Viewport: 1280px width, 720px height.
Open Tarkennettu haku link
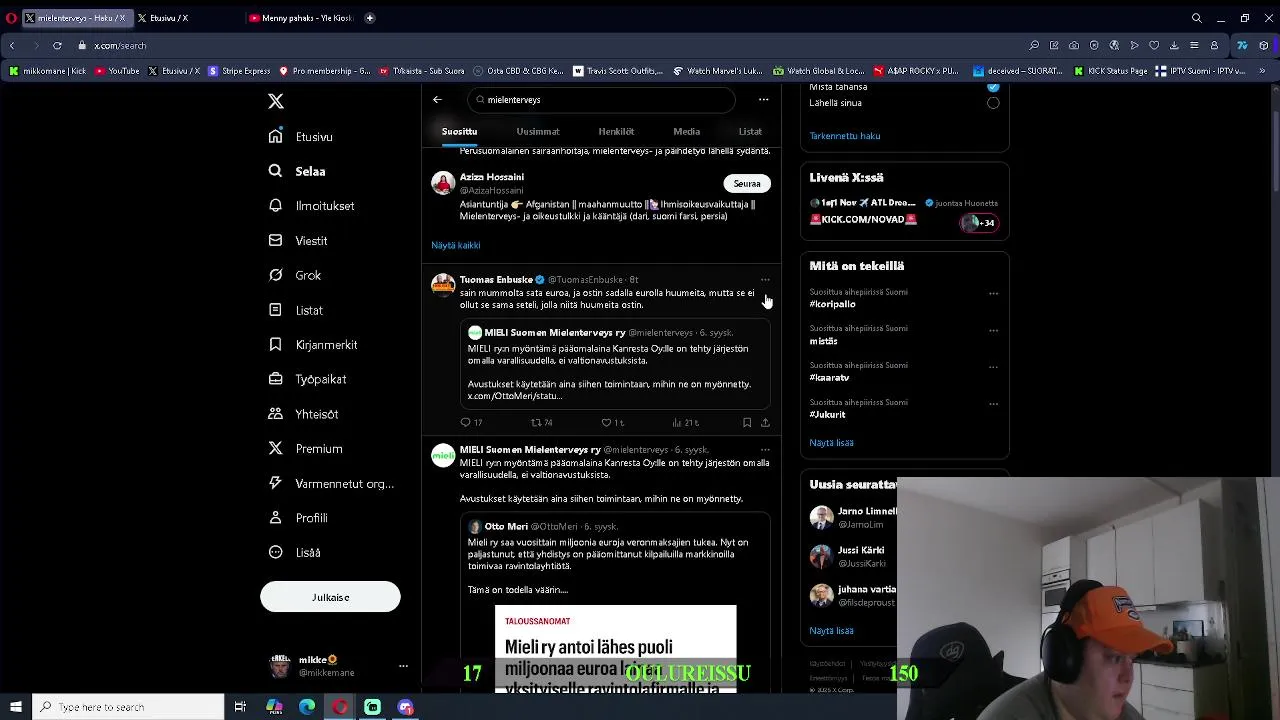click(x=845, y=136)
